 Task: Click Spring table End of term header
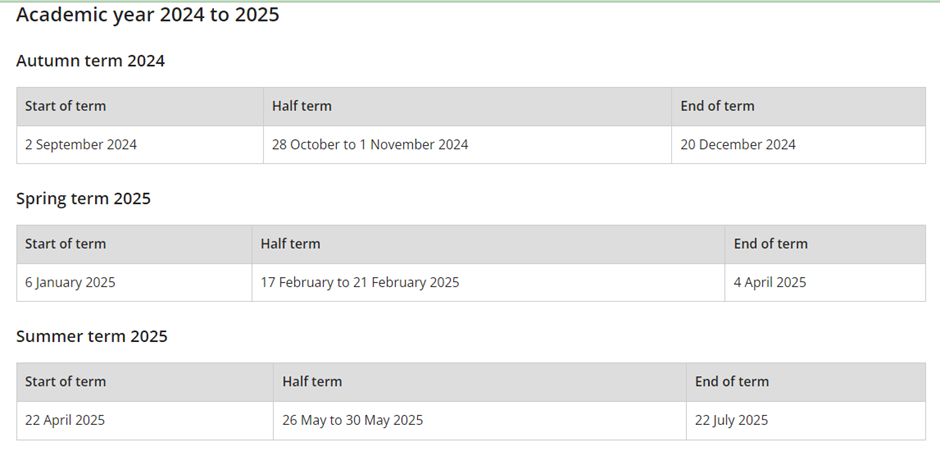click(x=825, y=244)
